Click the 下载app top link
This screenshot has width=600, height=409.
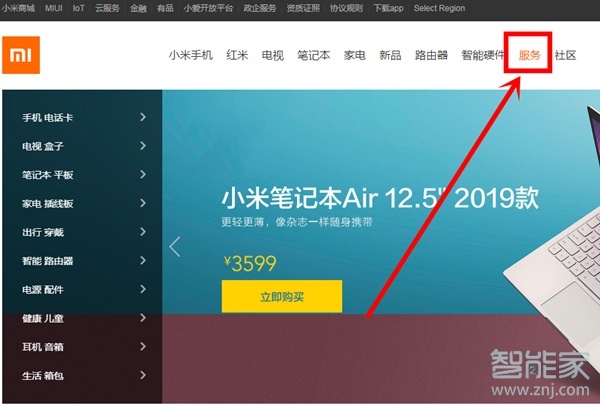pos(388,8)
